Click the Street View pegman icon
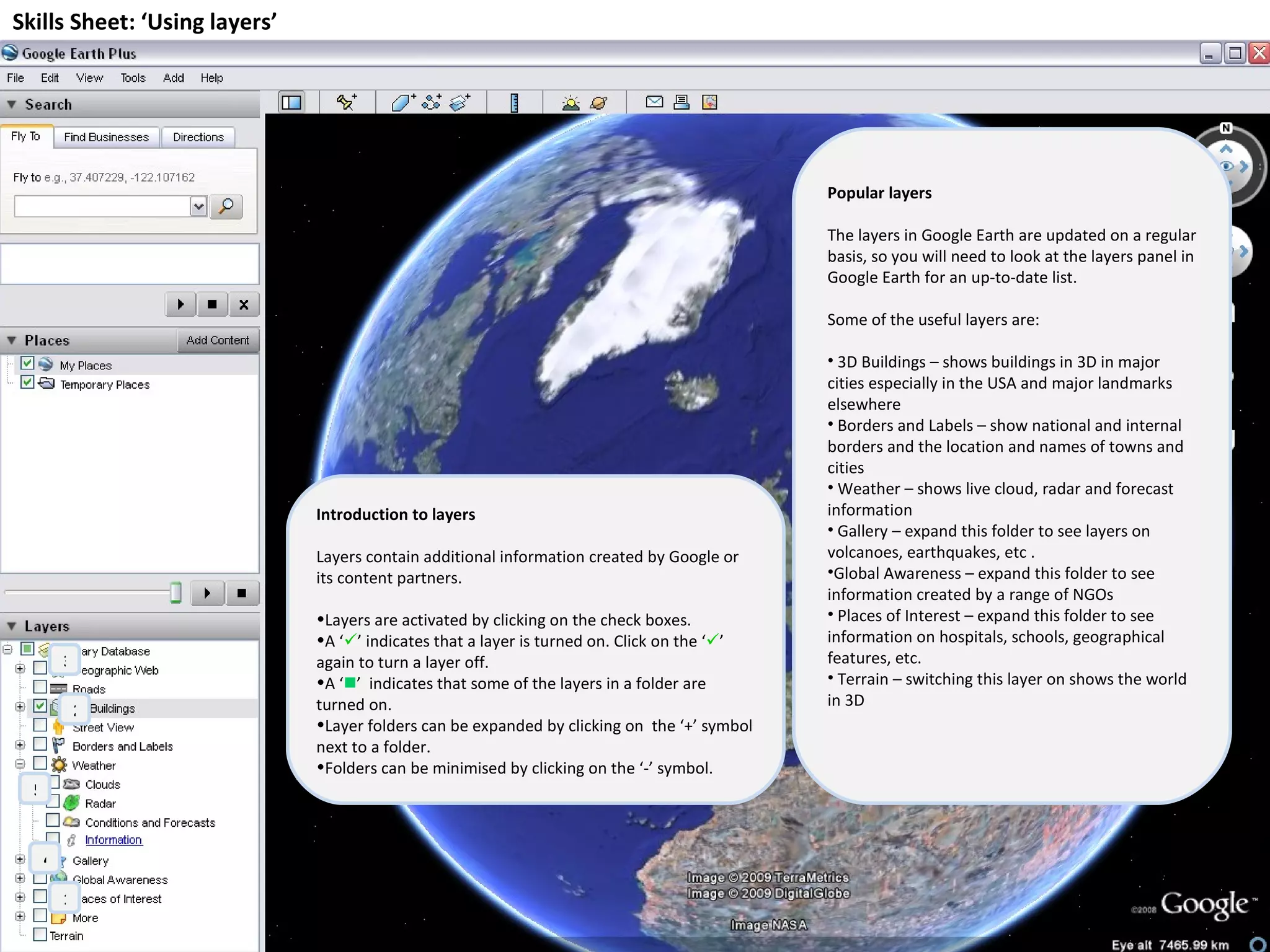Viewport: 1270px width, 952px height. coord(58,726)
